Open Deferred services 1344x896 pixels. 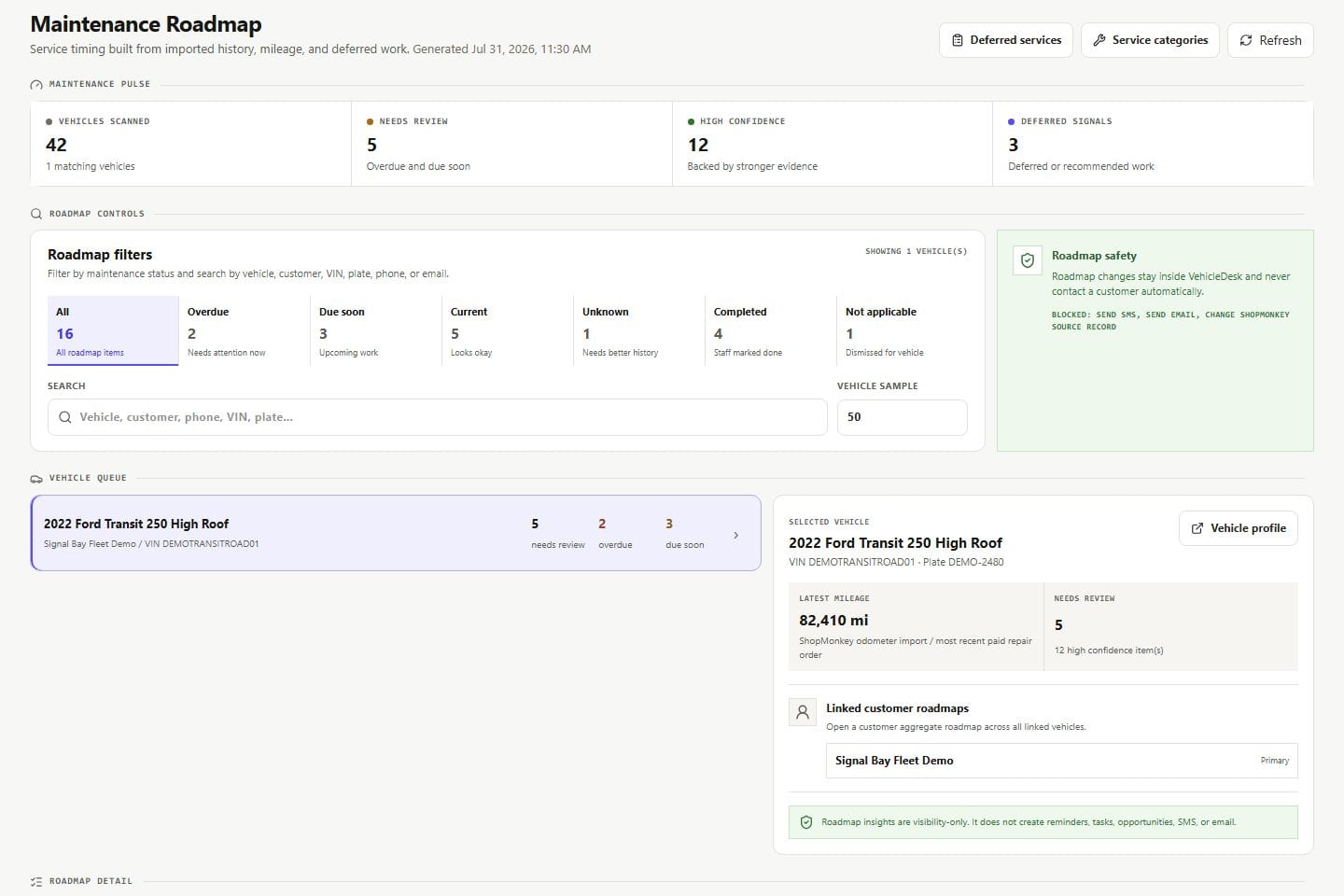[1006, 40]
